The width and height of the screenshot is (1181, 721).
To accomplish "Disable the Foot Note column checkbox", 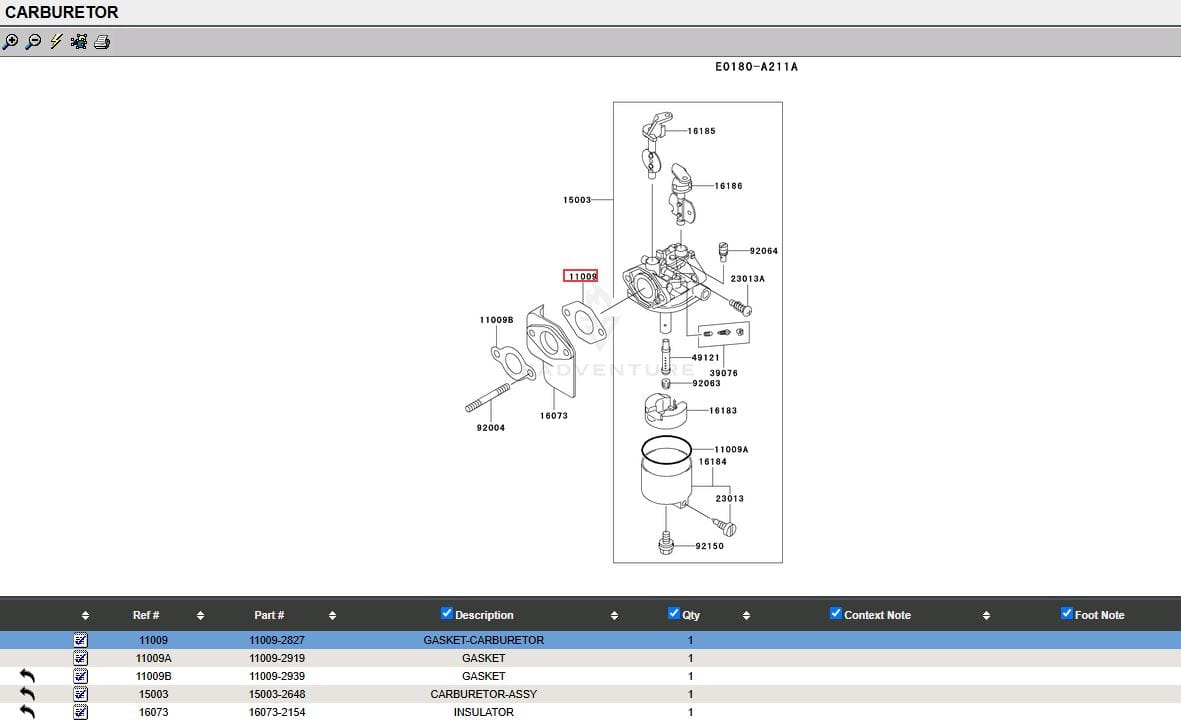I will click(x=1067, y=614).
